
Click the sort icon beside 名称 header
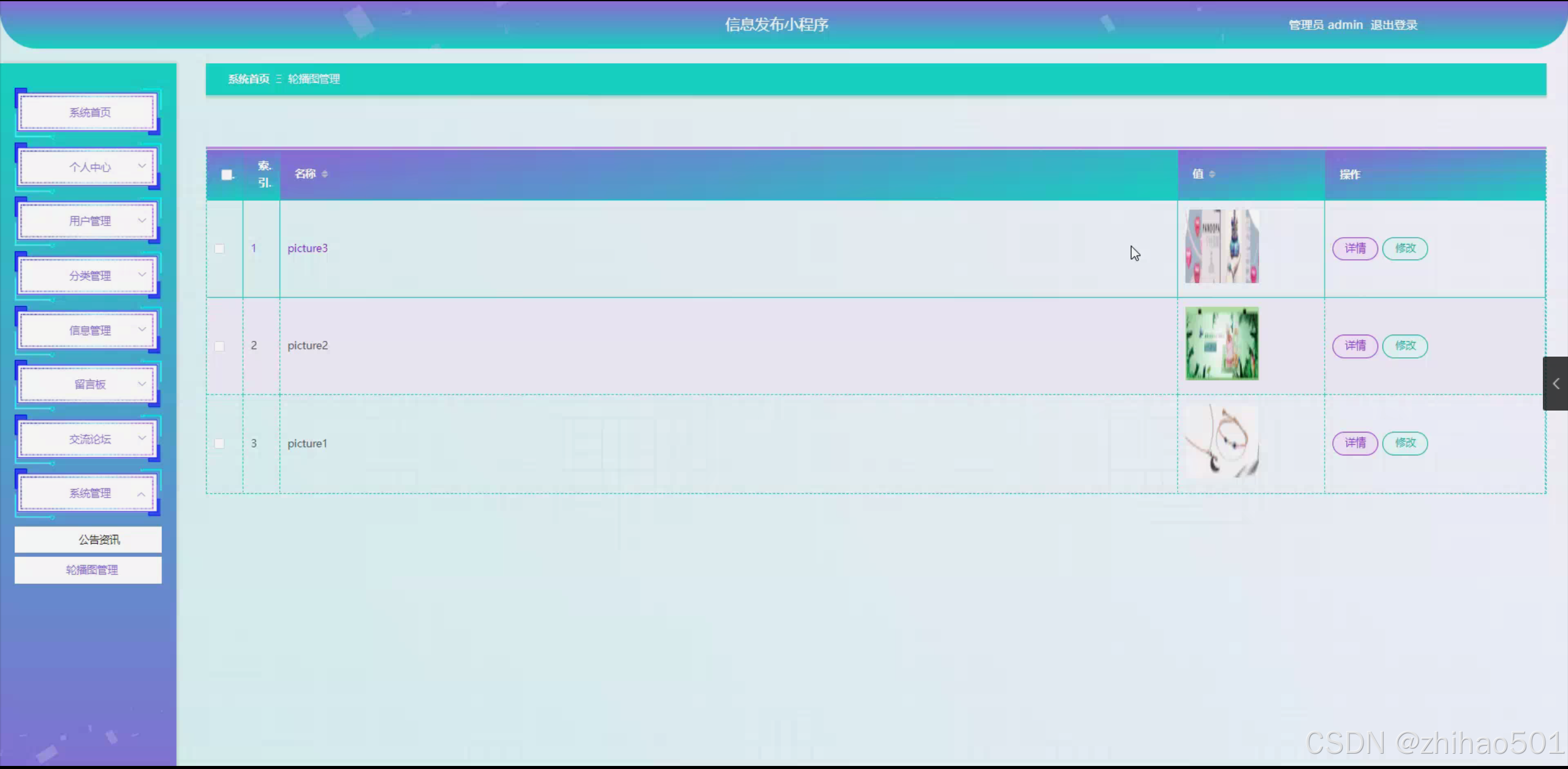coord(325,174)
